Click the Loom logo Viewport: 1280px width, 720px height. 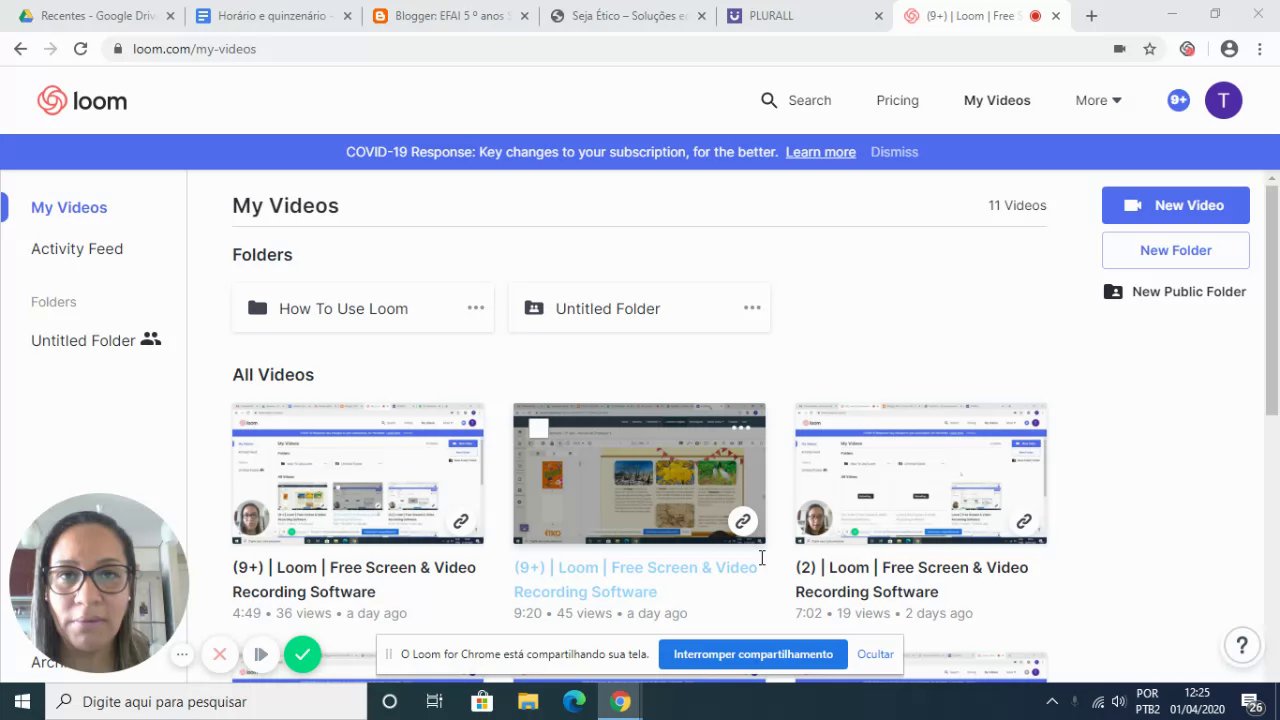(x=82, y=100)
